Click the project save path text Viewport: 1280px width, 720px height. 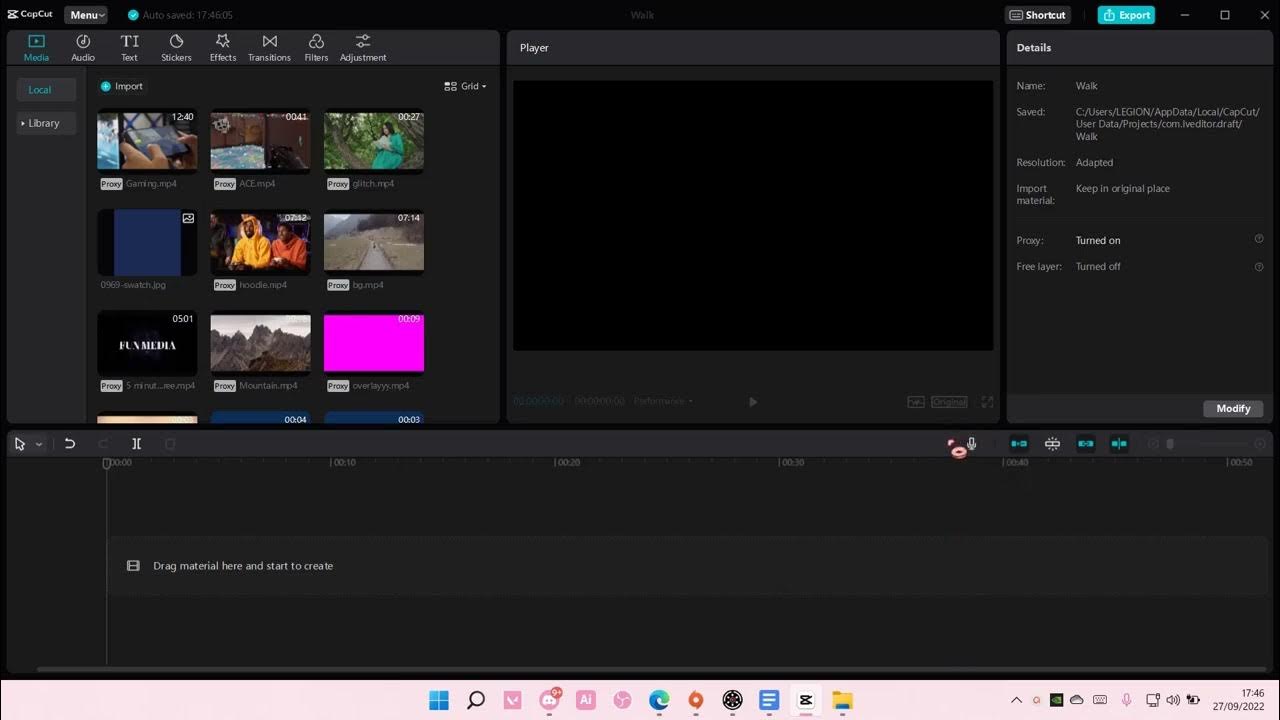(x=1168, y=124)
